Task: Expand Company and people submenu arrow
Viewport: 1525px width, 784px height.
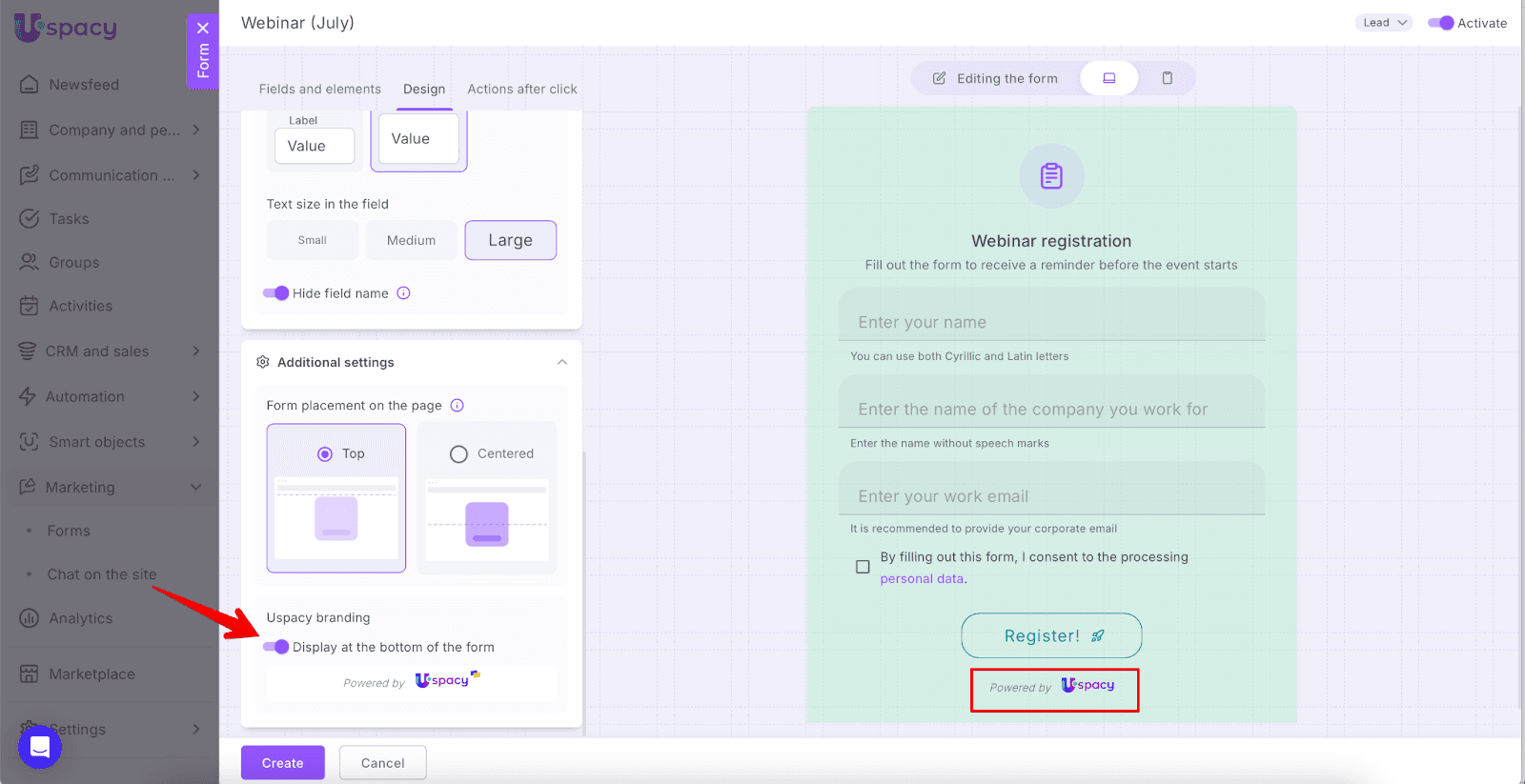Action: point(196,130)
